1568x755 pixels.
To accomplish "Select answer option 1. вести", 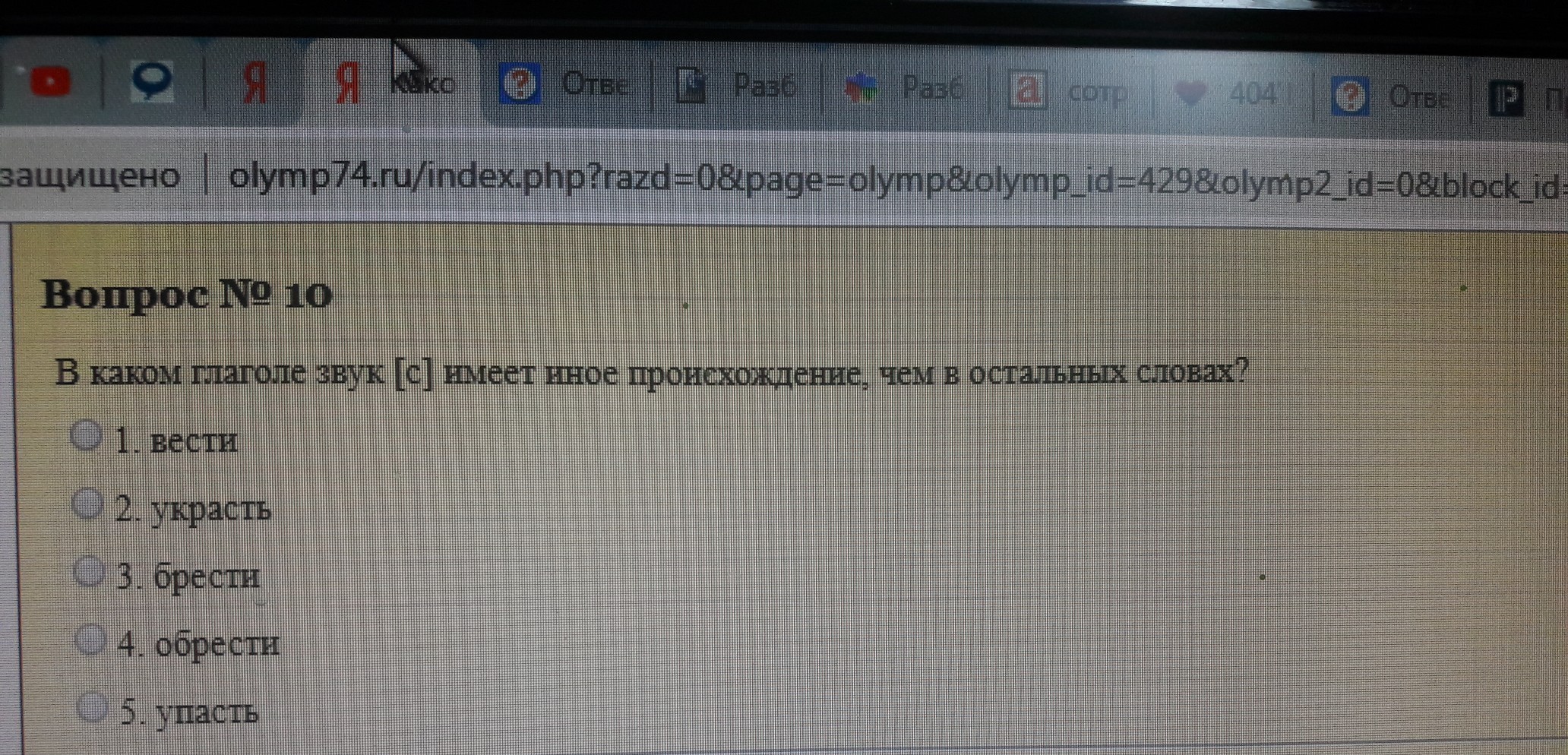I will click(87, 436).
